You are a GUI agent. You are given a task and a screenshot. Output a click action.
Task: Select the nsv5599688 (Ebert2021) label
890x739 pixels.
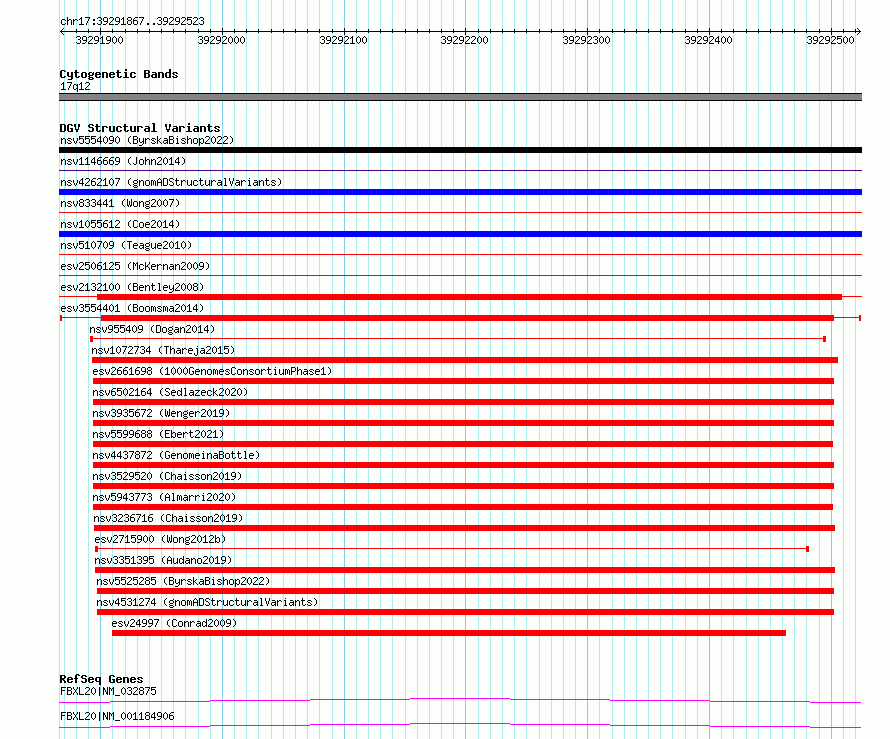click(158, 434)
